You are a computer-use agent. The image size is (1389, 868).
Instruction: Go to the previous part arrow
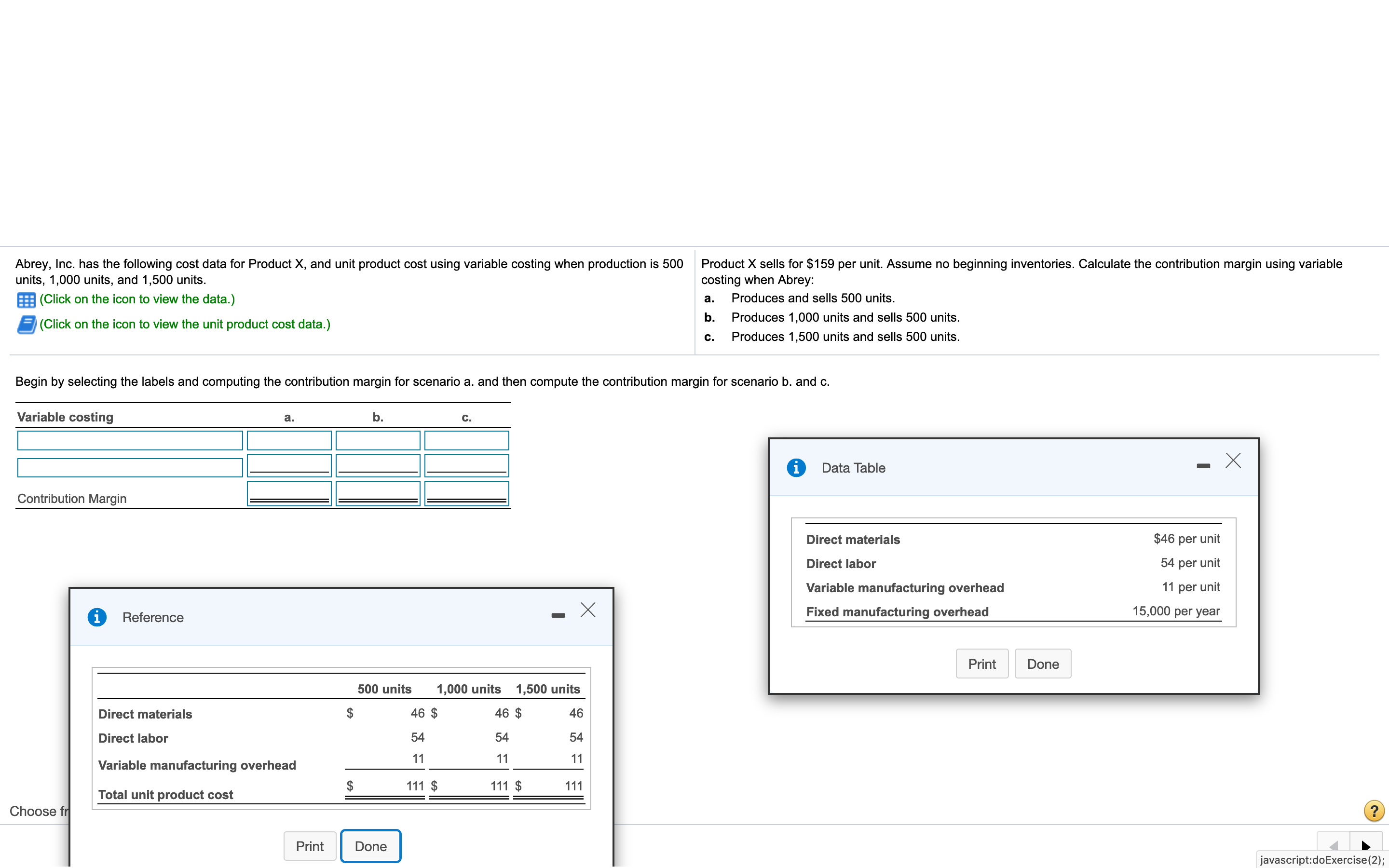(1334, 846)
